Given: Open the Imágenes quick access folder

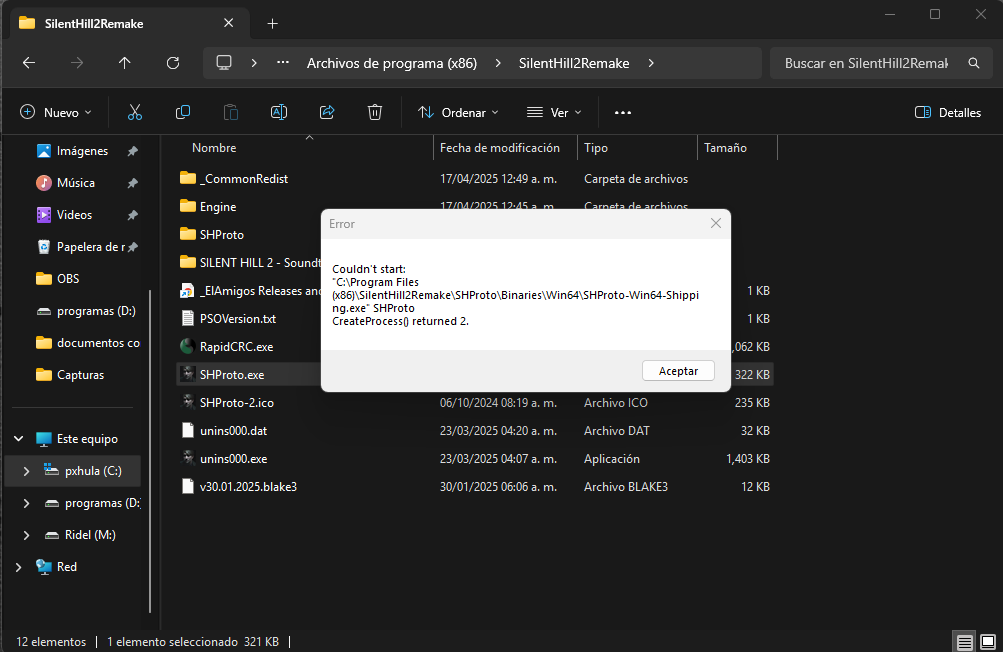Looking at the screenshot, I should (x=82, y=151).
